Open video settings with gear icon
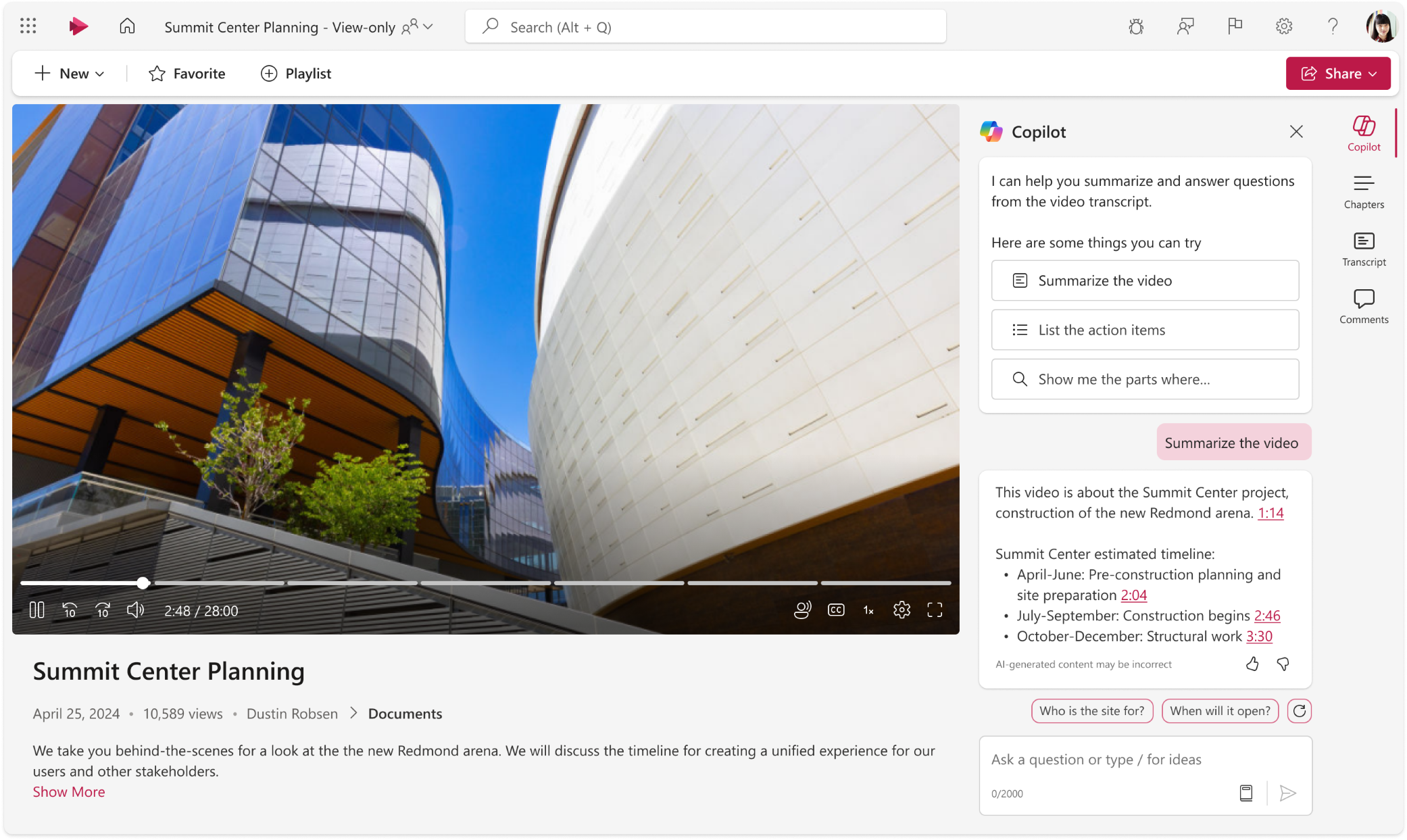The height and width of the screenshot is (840, 1407). pyautogui.click(x=902, y=610)
